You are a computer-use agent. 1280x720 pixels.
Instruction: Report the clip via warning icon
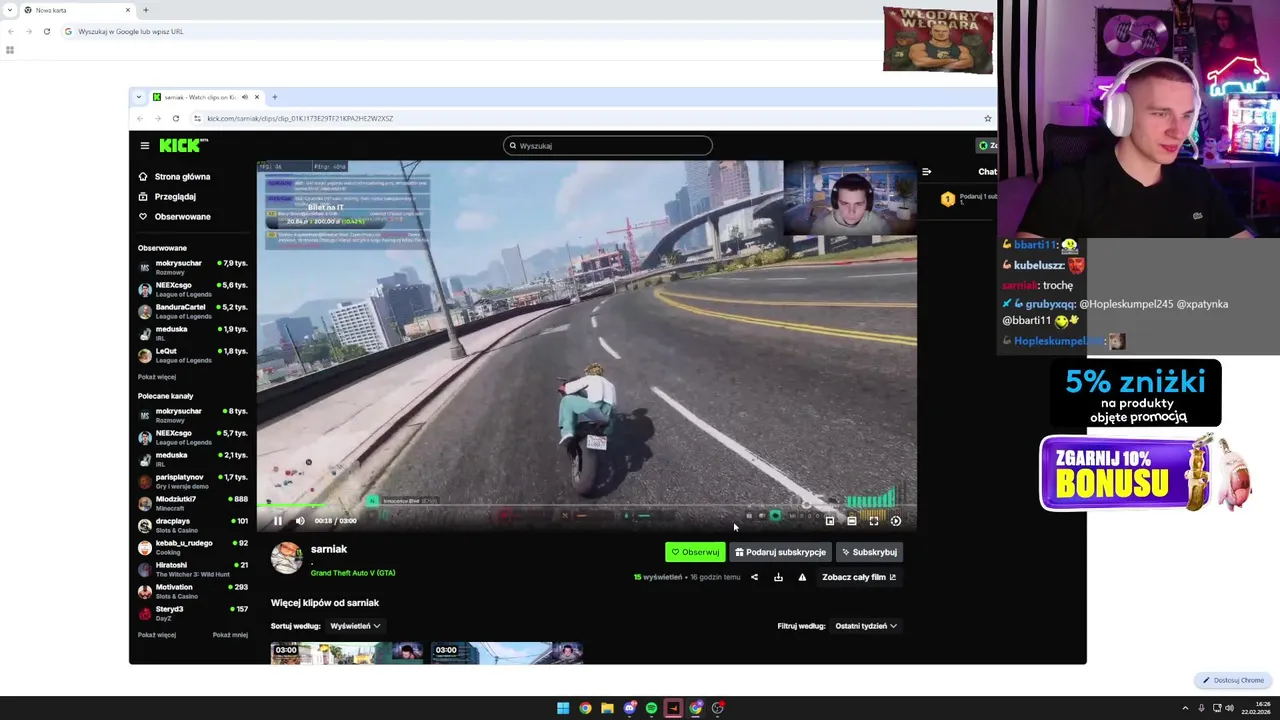[802, 577]
